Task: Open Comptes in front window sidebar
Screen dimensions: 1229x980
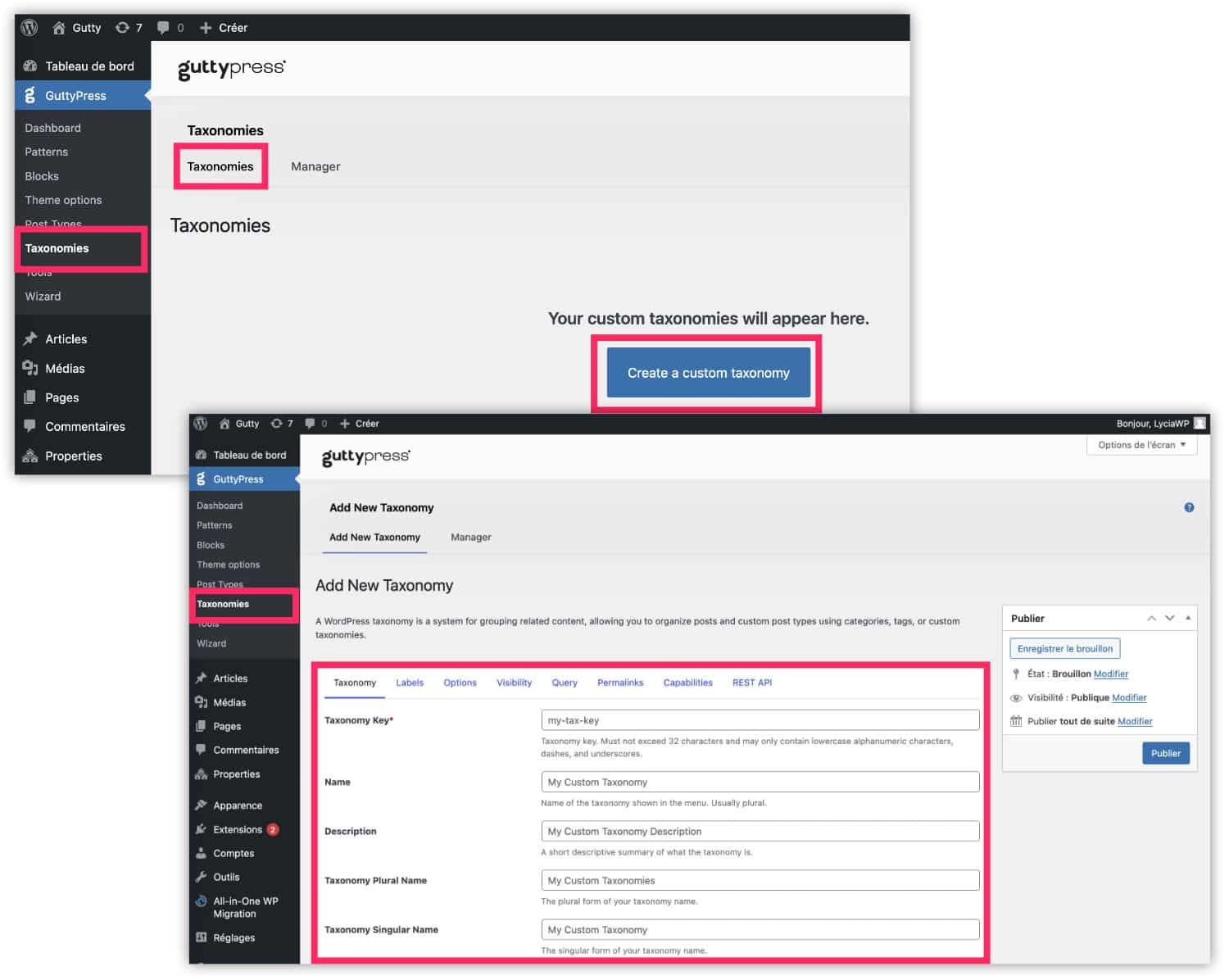Action: [x=244, y=854]
